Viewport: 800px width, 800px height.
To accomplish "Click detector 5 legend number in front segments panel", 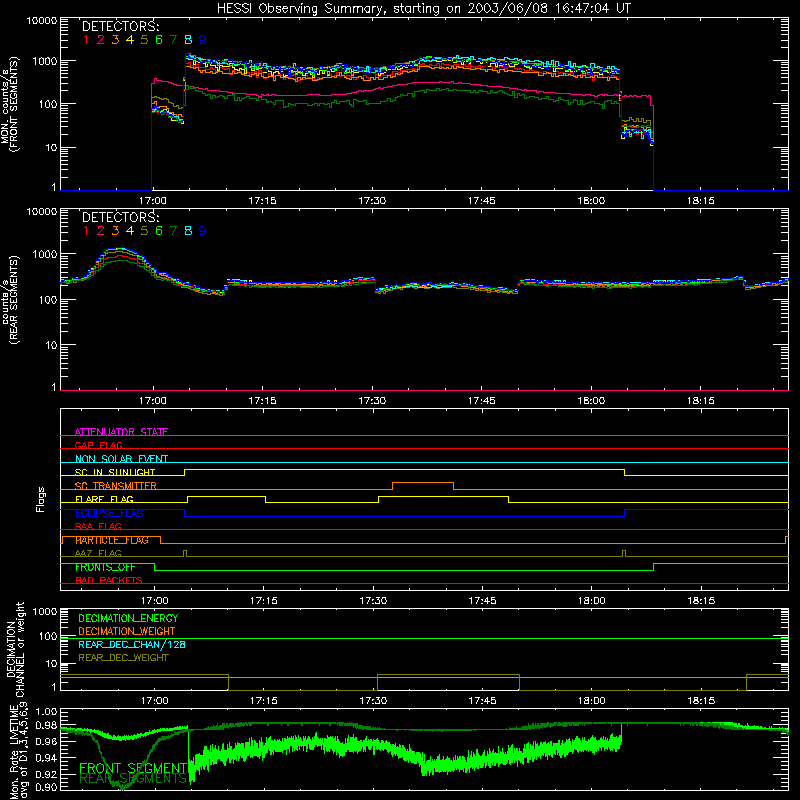I will coord(144,40).
